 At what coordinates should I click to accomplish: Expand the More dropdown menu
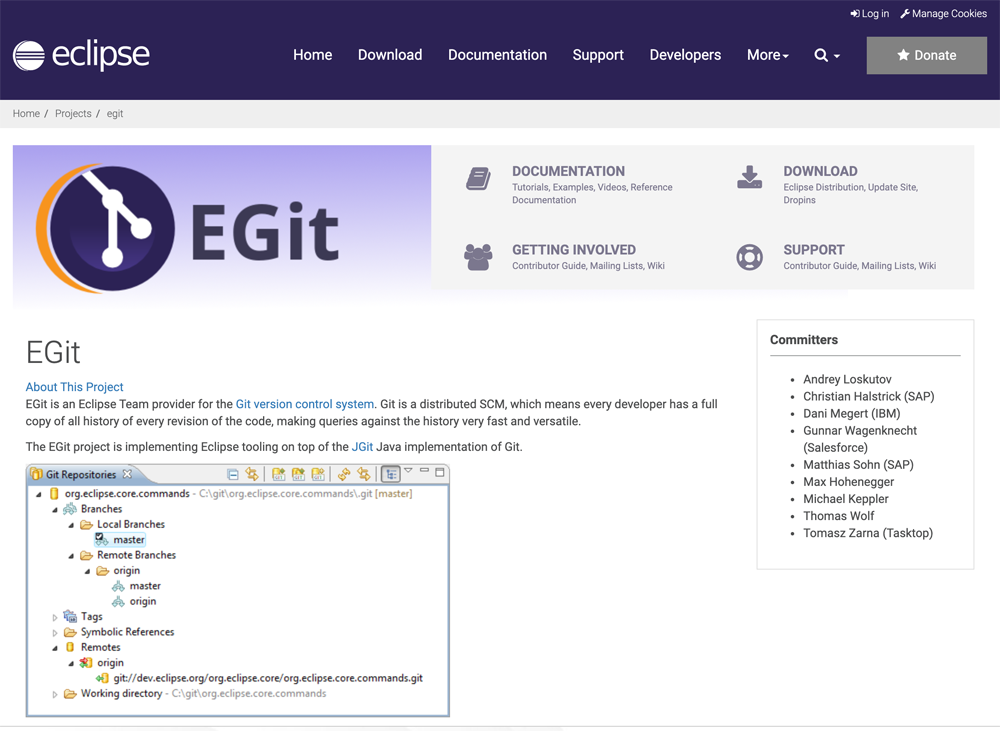768,55
